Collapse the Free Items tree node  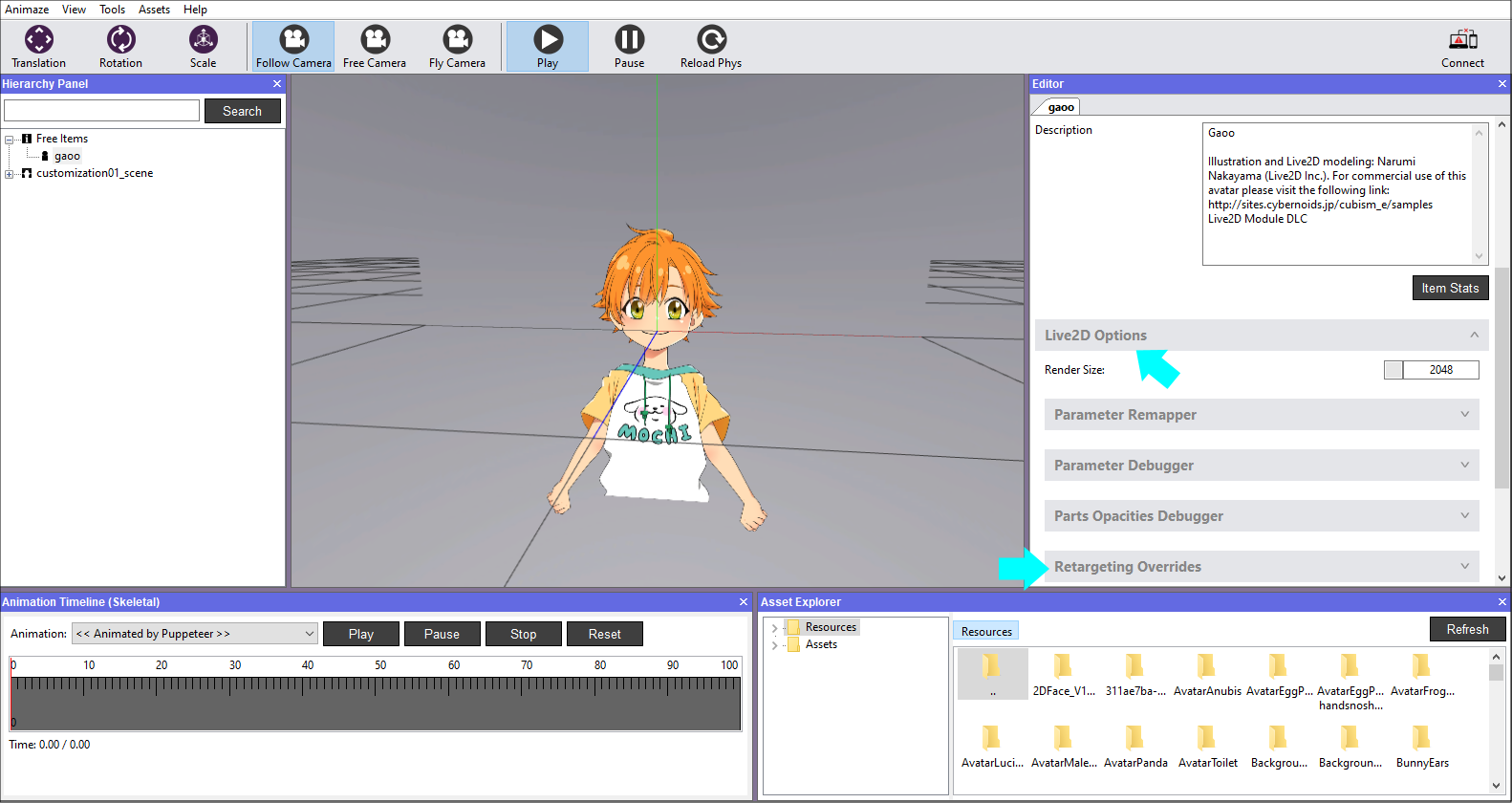pos(10,140)
